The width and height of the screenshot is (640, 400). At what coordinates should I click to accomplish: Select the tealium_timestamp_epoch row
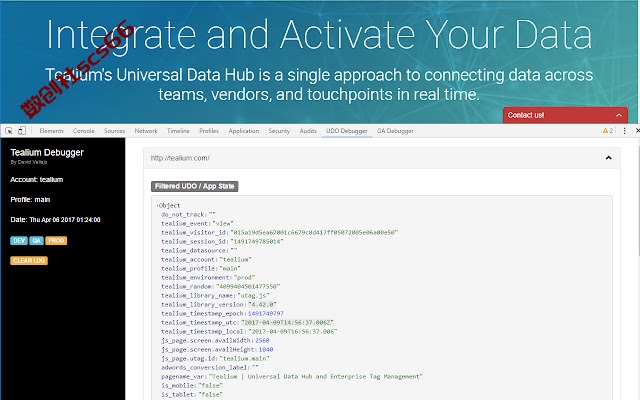click(x=222, y=313)
